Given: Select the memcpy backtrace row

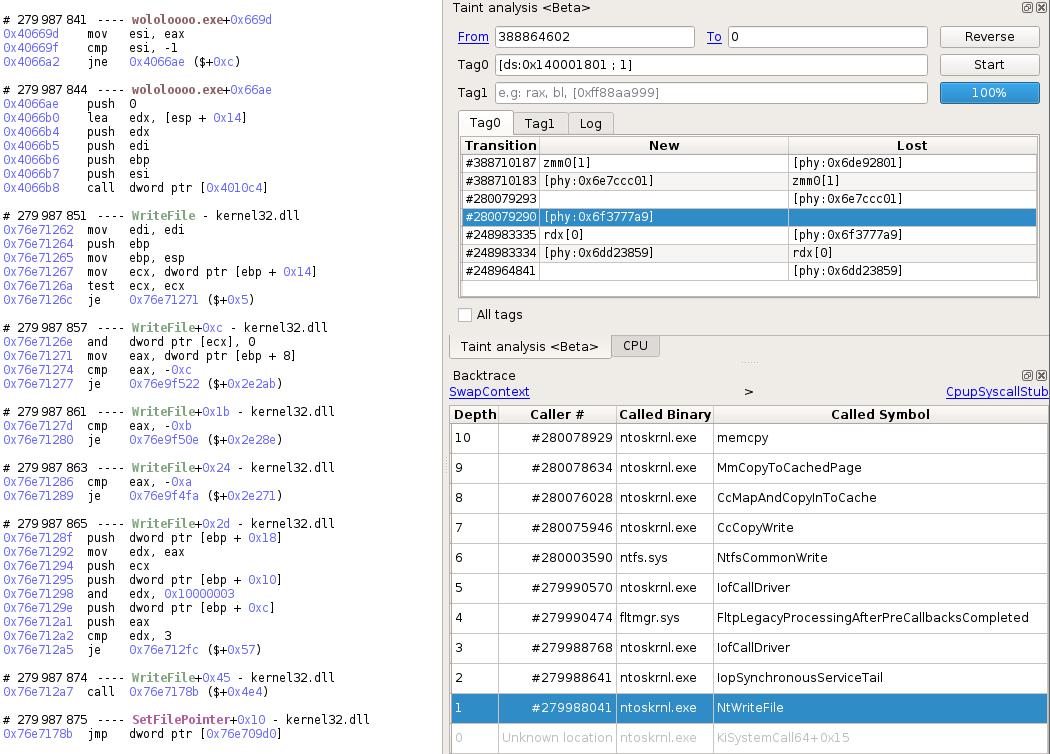Looking at the screenshot, I should 748,438.
